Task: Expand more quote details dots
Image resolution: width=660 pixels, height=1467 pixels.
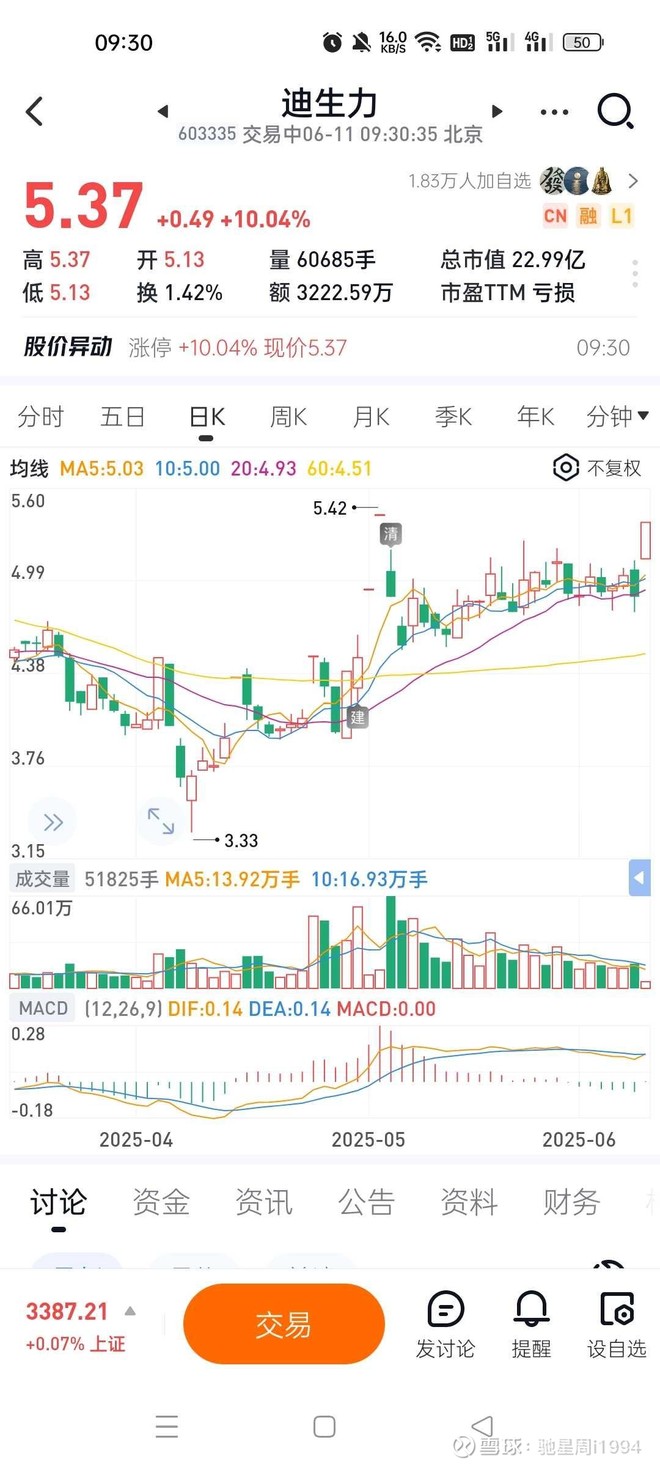Action: pos(635,273)
